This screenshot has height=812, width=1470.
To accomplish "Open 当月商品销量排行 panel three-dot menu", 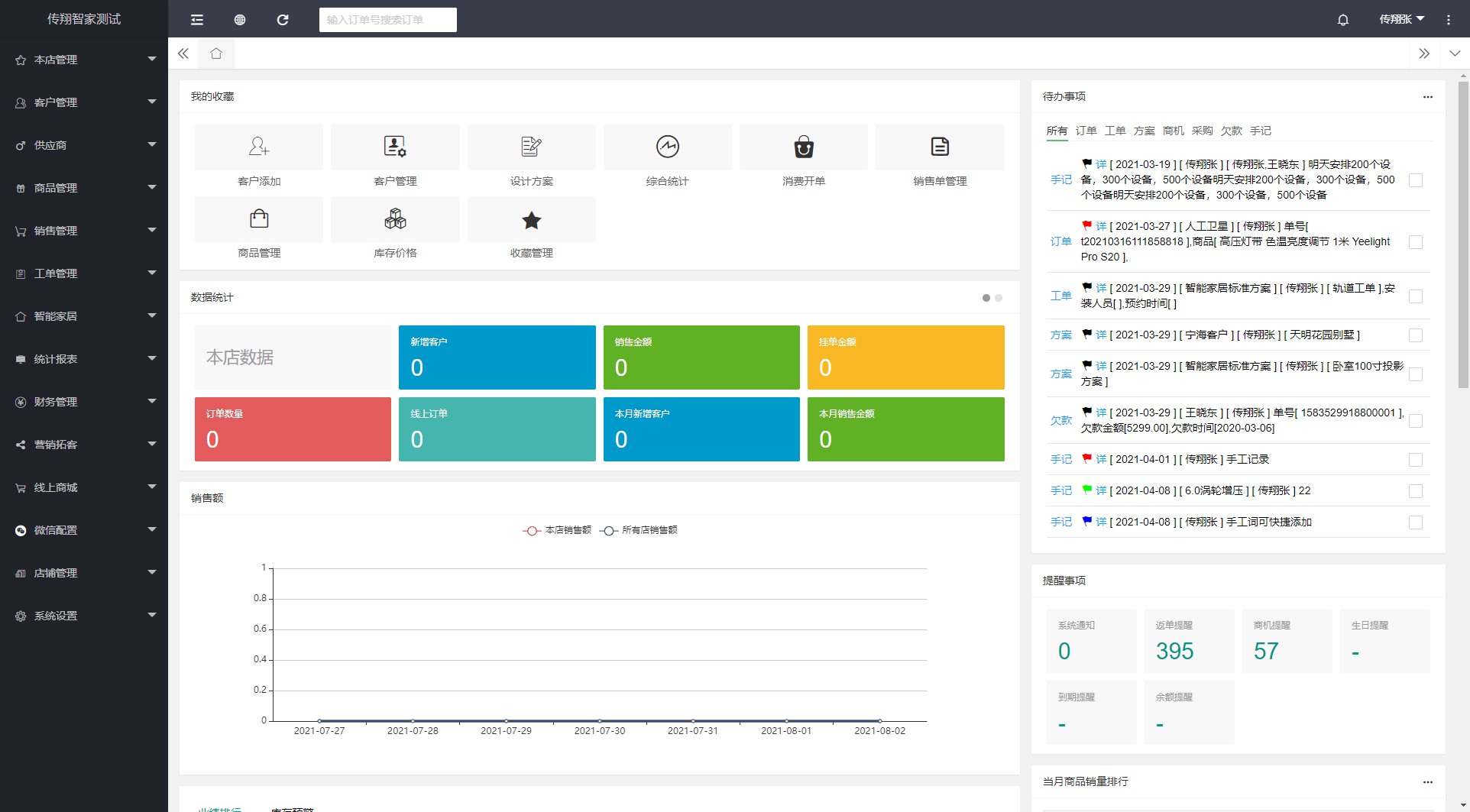I will point(1428,782).
